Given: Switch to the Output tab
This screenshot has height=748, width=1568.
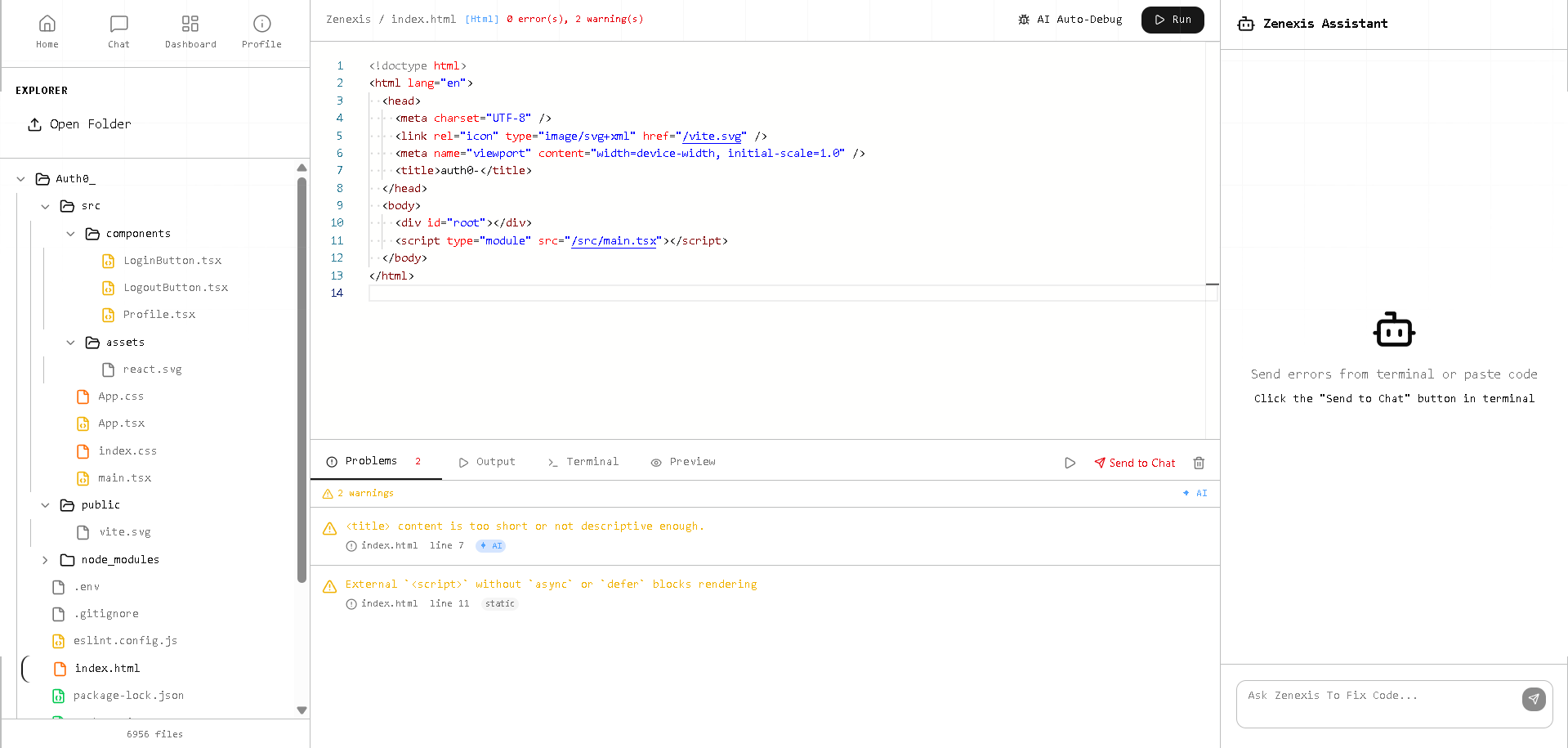Looking at the screenshot, I should point(487,462).
